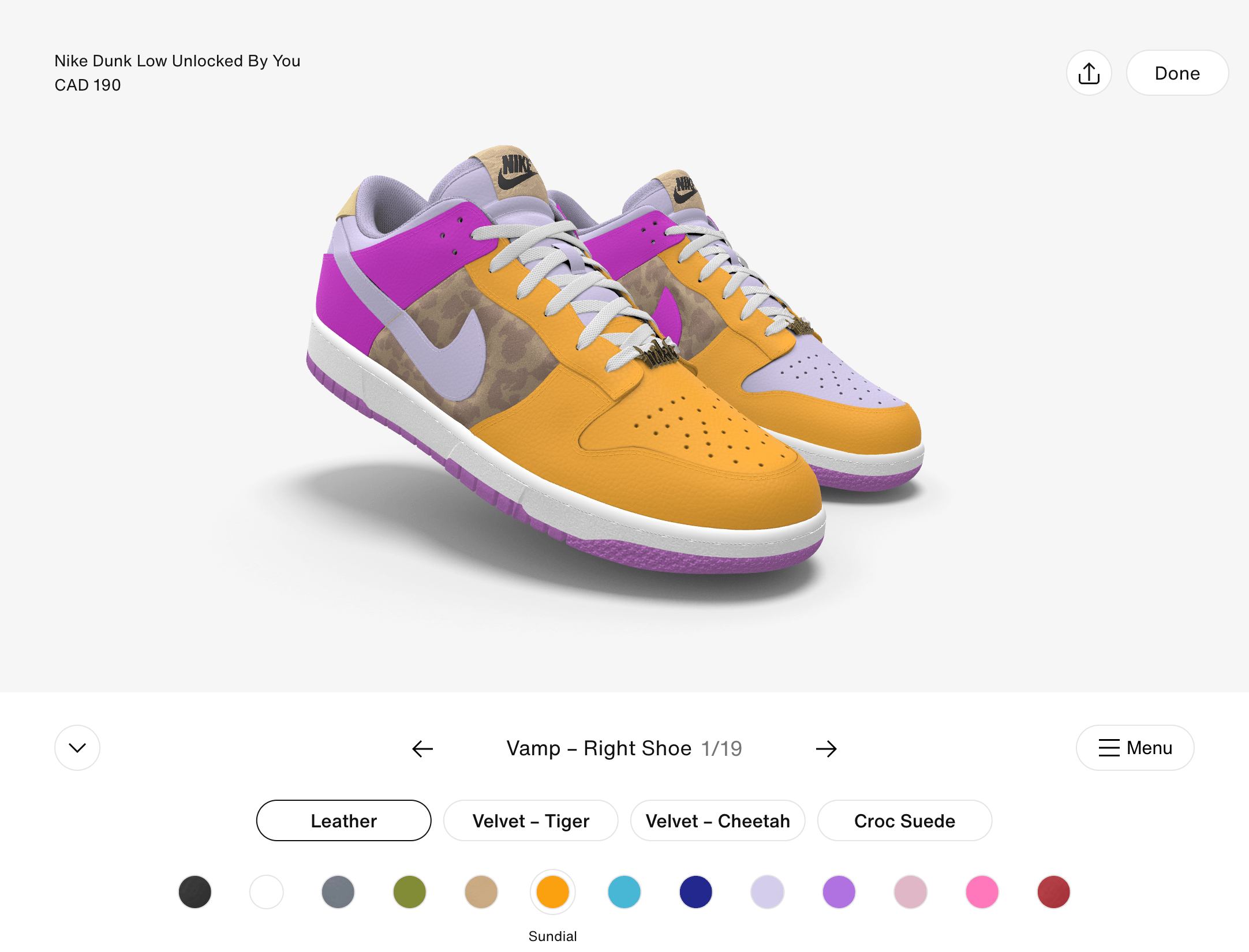Open the hamburger Menu button
Screen dimensions: 1249x952
[x=1135, y=748]
